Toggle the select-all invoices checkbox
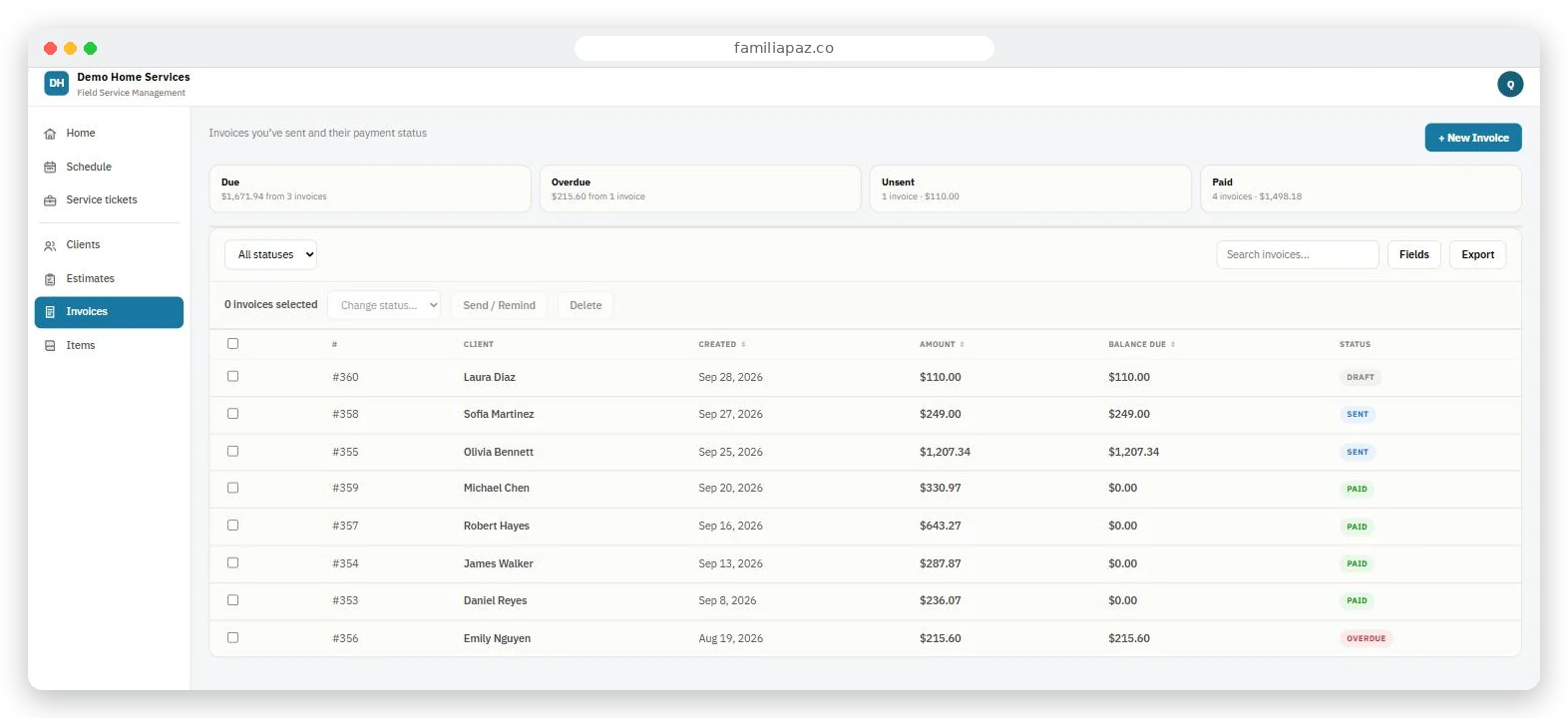1568x718 pixels. pyautogui.click(x=232, y=343)
